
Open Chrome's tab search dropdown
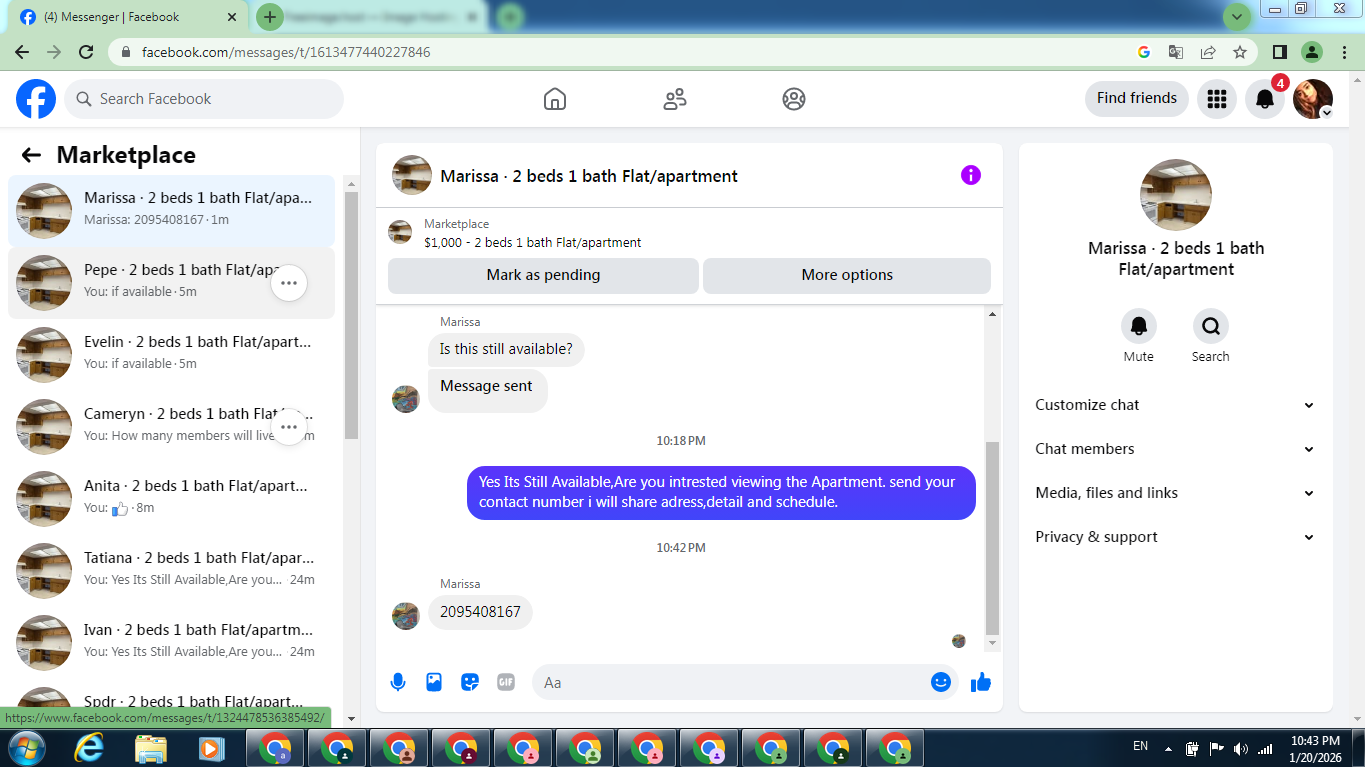(x=1237, y=16)
